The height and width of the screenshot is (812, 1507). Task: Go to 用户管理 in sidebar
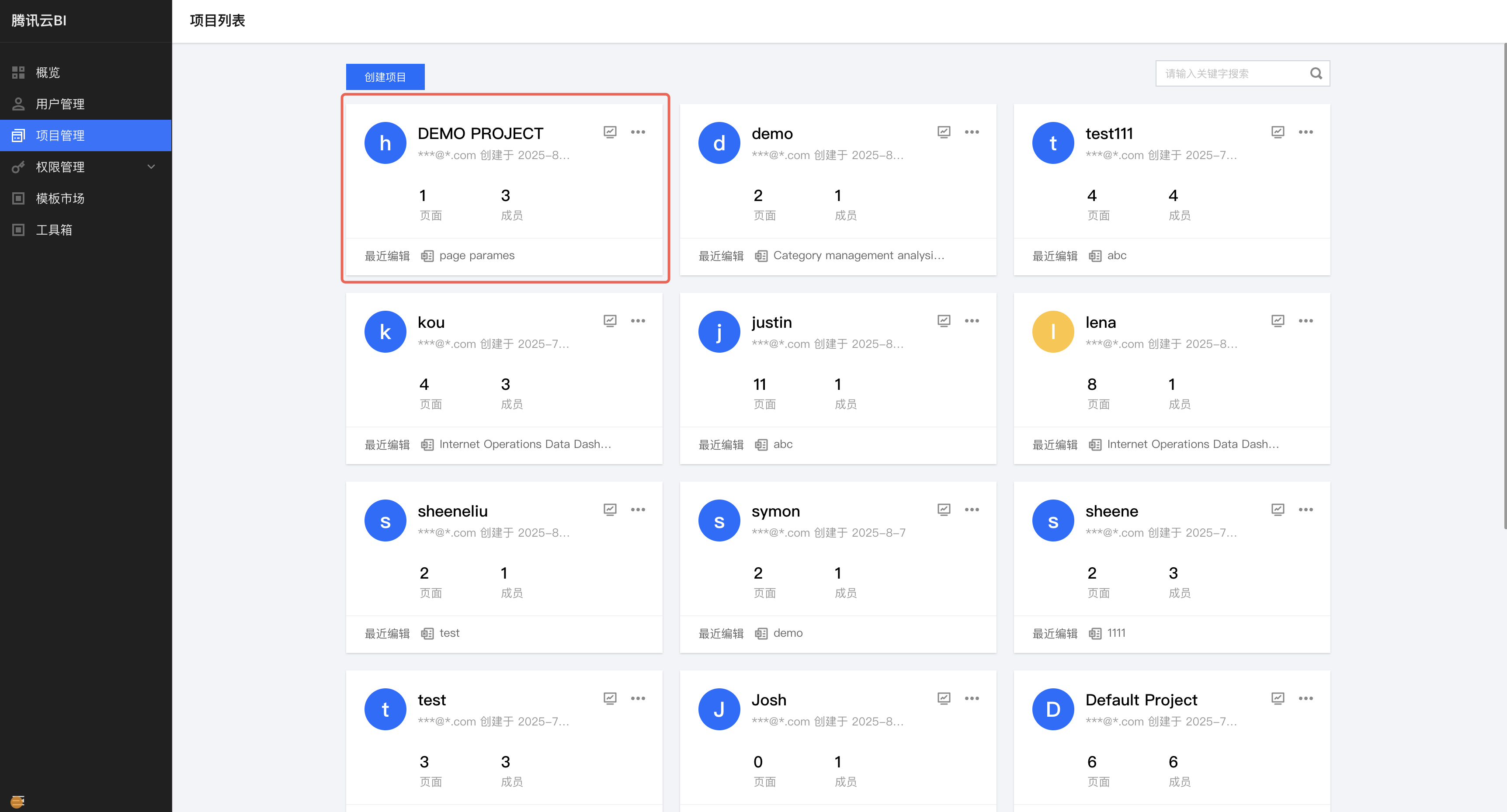60,104
